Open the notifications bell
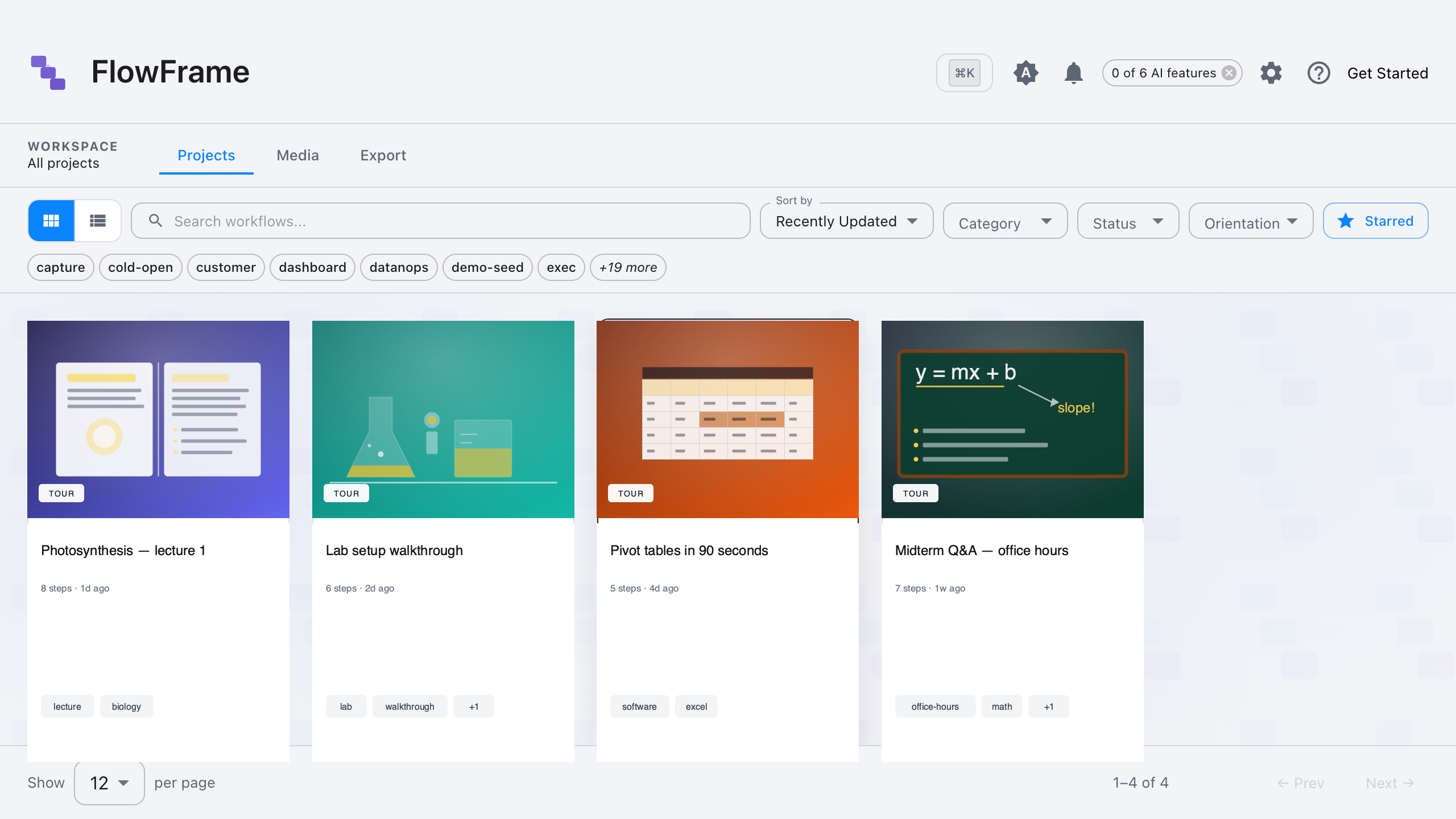Viewport: 1456px width, 819px height. click(1073, 73)
